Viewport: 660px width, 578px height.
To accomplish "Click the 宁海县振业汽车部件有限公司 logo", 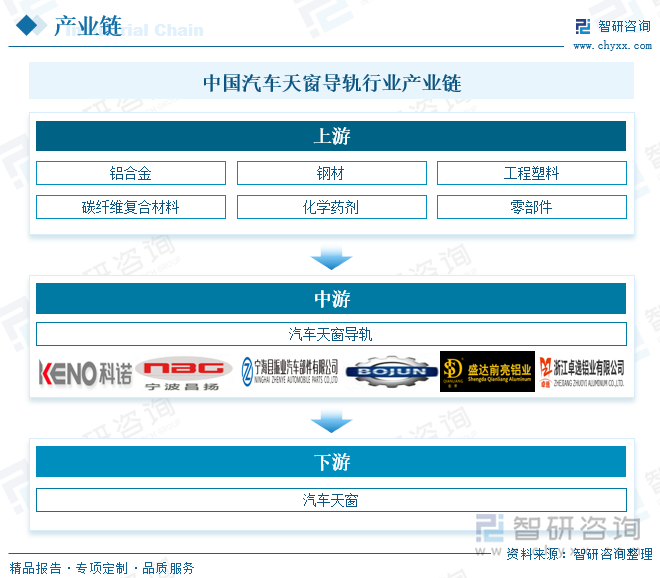I will (290, 372).
